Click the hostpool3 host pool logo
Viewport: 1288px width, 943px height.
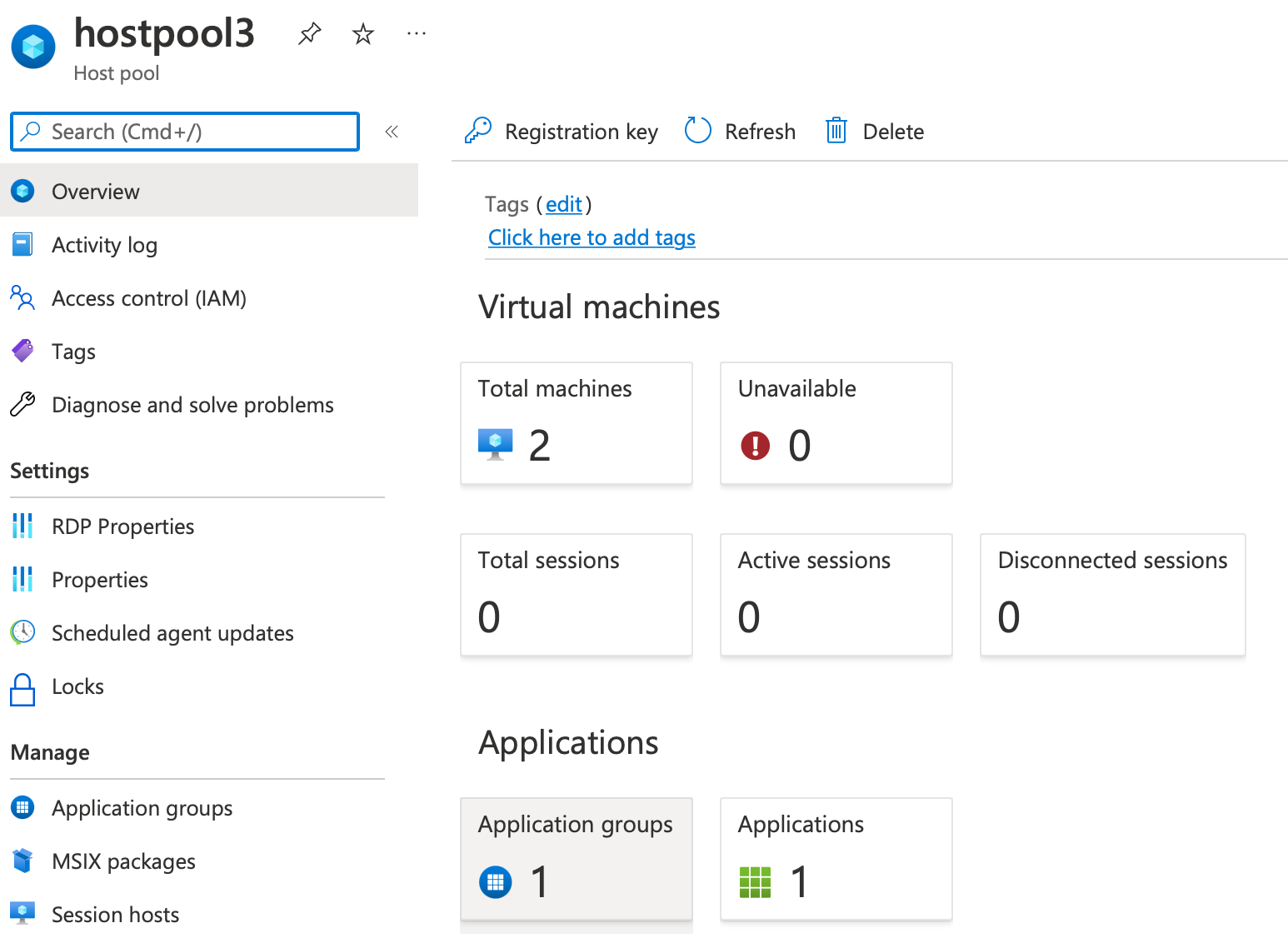coord(33,47)
